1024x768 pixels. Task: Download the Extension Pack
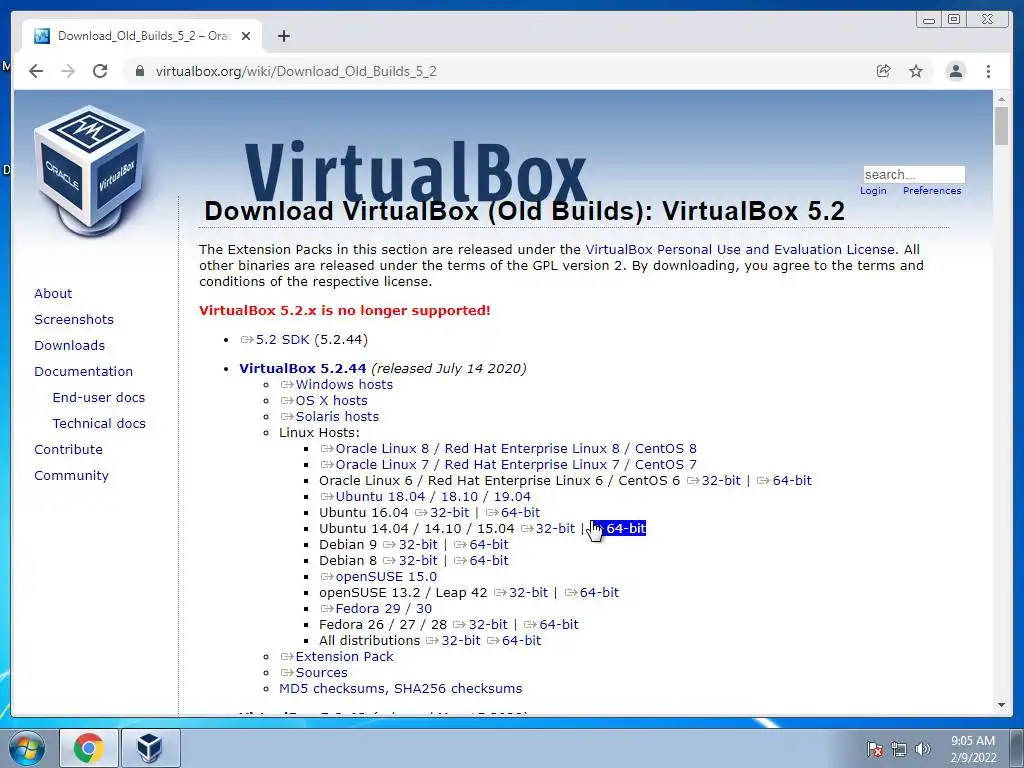point(337,656)
